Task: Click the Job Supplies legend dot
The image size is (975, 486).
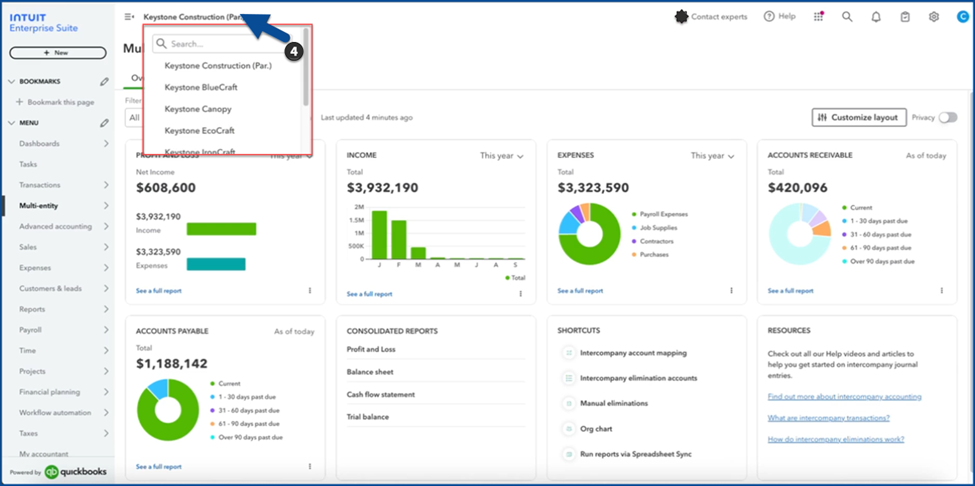Action: pos(634,227)
